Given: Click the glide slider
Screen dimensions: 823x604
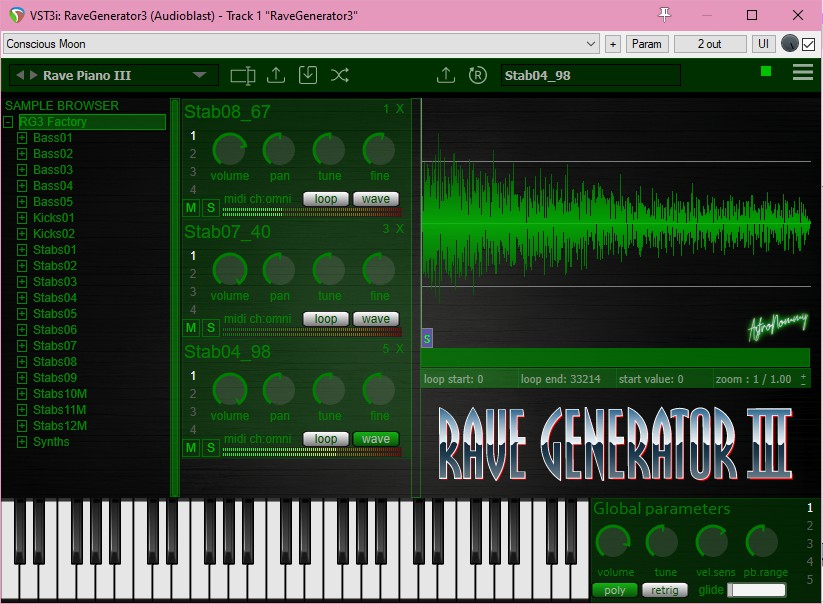Looking at the screenshot, I should 757,590.
